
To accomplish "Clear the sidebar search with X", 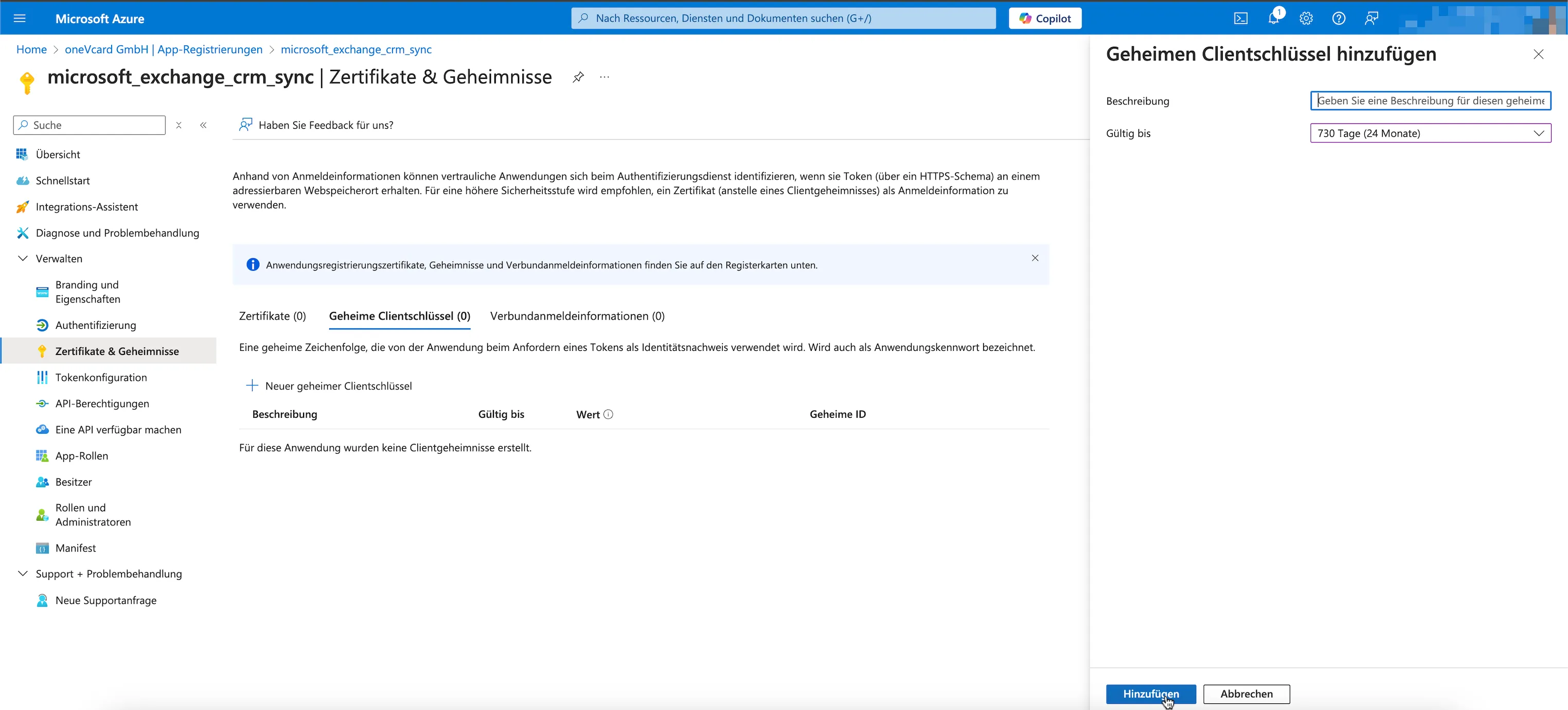I will click(x=179, y=125).
